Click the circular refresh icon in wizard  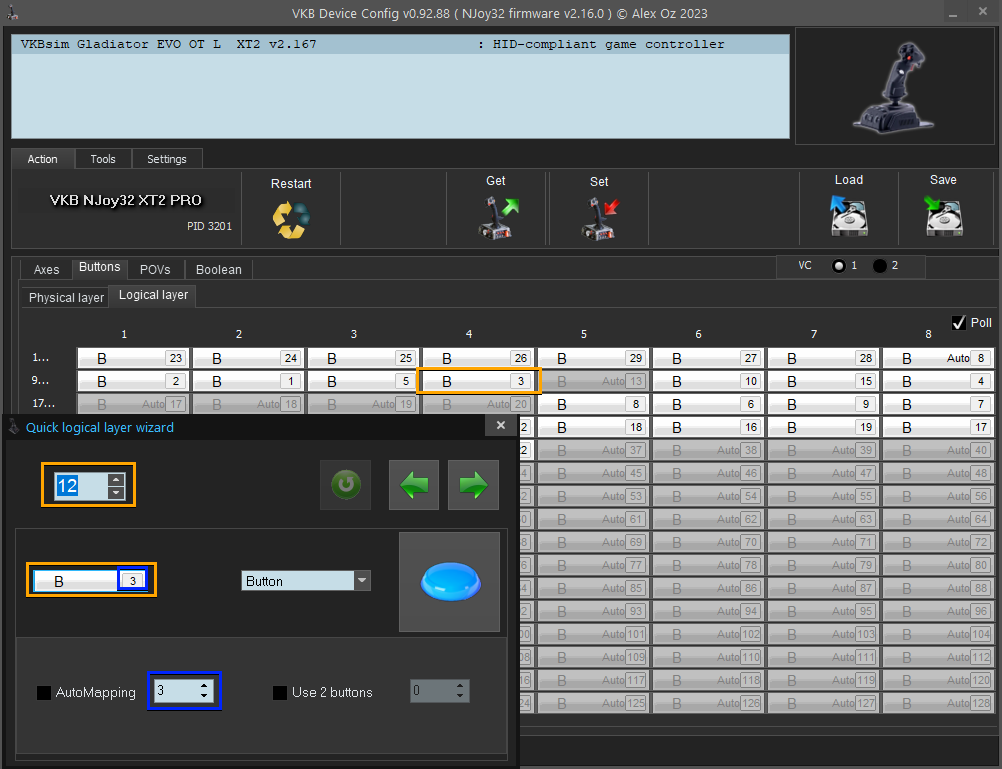345,486
